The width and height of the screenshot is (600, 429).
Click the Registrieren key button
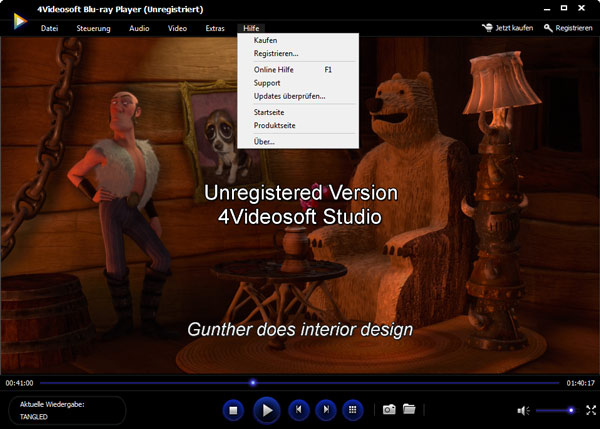pyautogui.click(x=568, y=28)
